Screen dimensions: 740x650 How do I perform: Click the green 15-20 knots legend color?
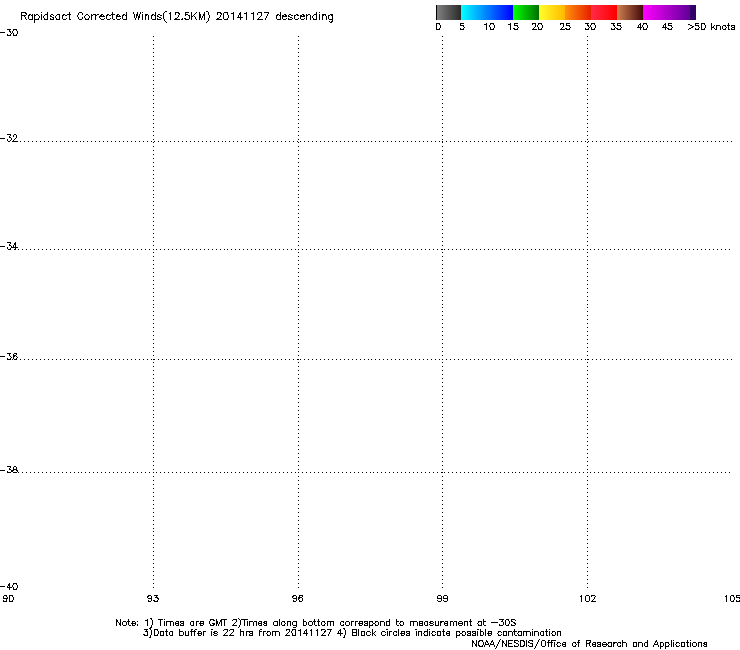[x=526, y=12]
